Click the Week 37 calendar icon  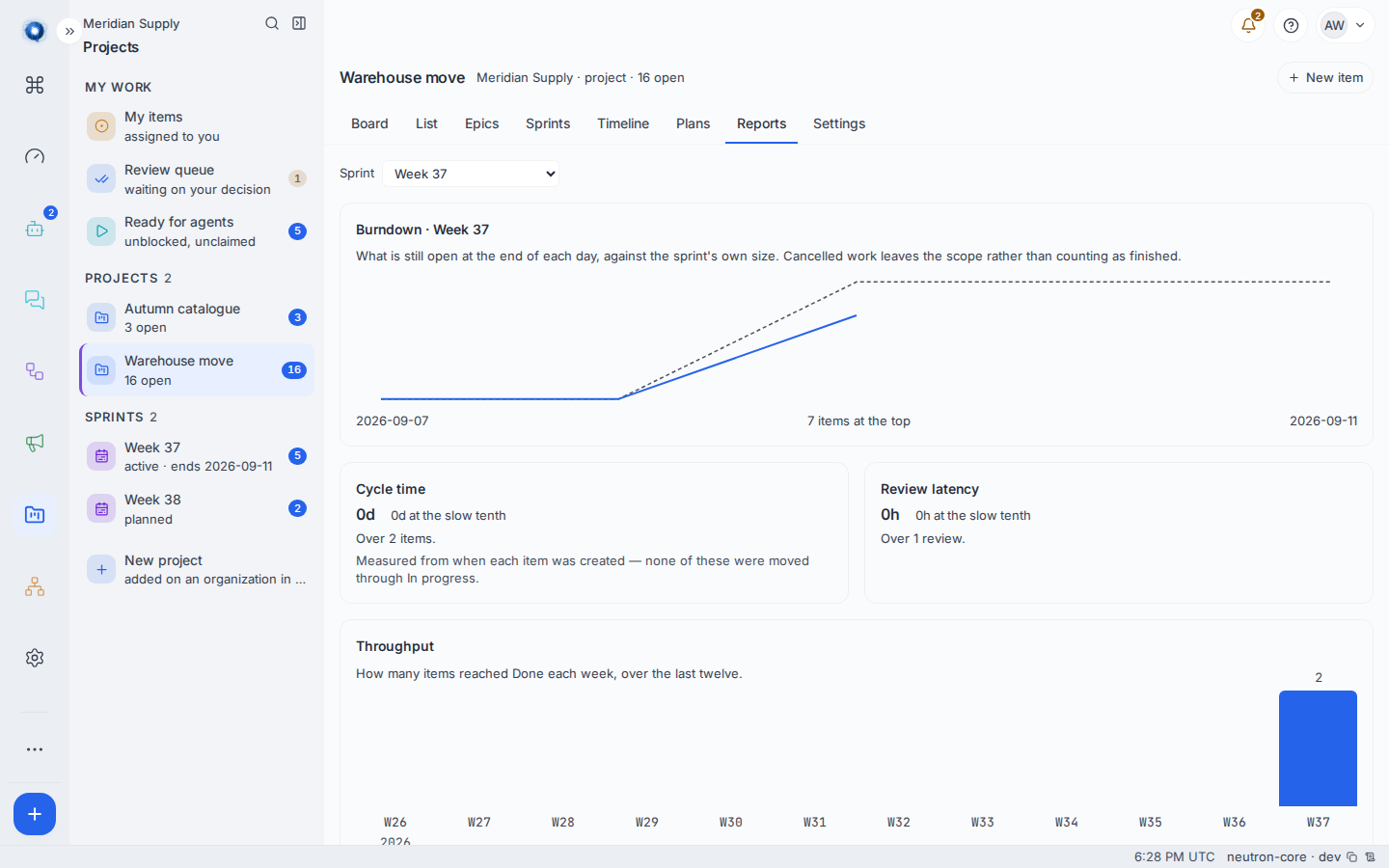(101, 456)
